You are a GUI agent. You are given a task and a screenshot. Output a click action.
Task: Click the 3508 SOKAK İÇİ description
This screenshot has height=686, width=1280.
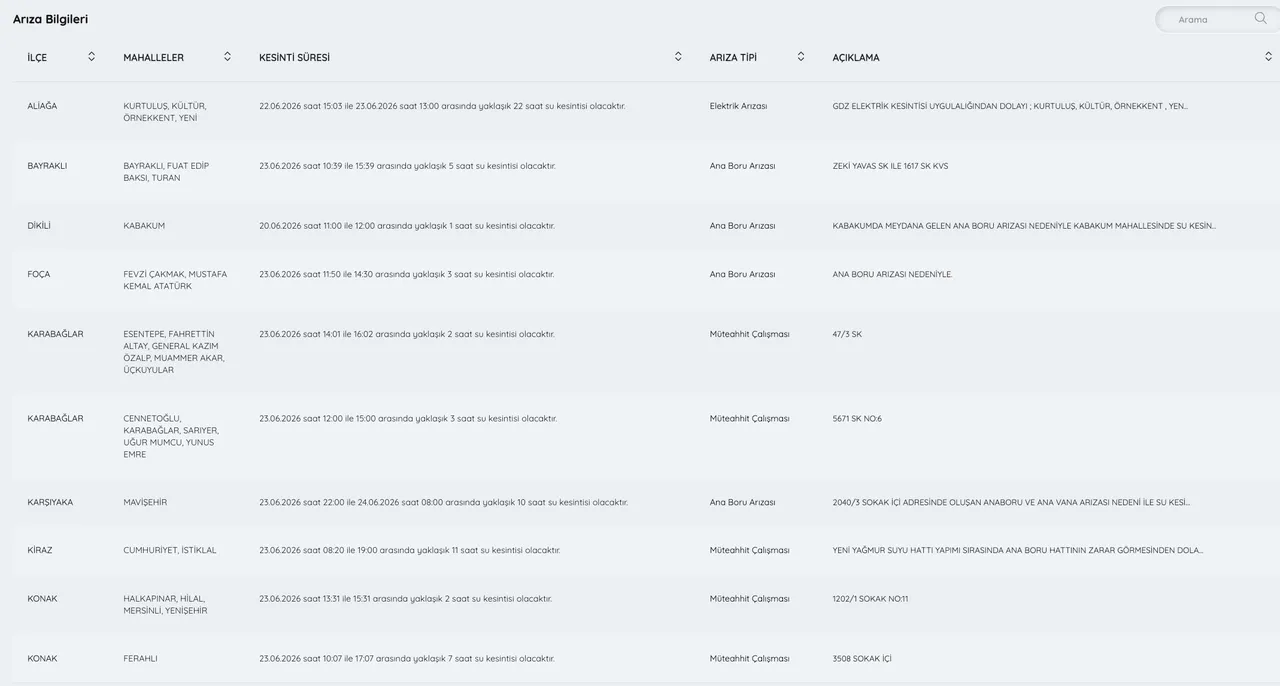pos(862,658)
